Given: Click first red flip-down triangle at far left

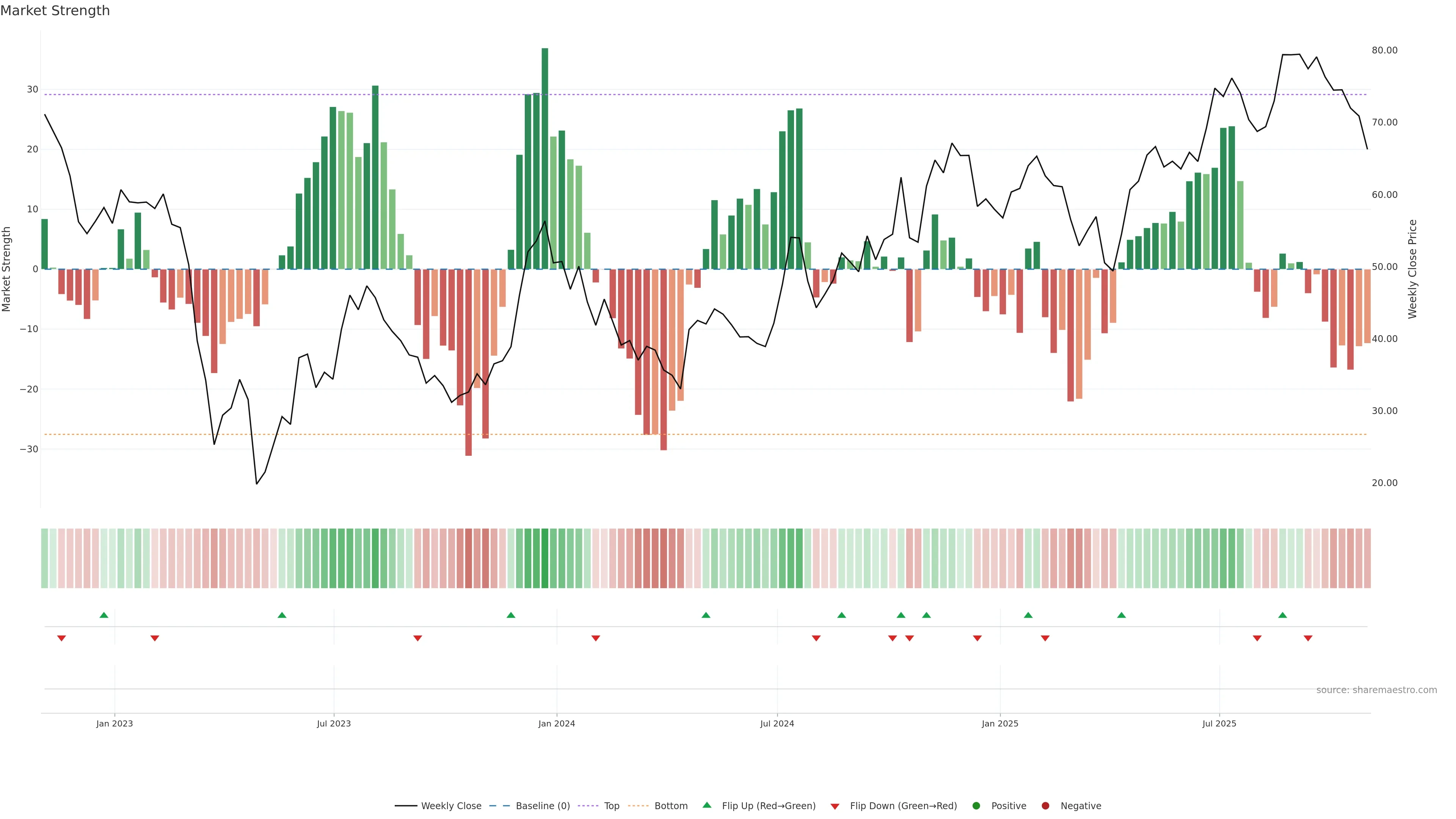Looking at the screenshot, I should point(61,638).
